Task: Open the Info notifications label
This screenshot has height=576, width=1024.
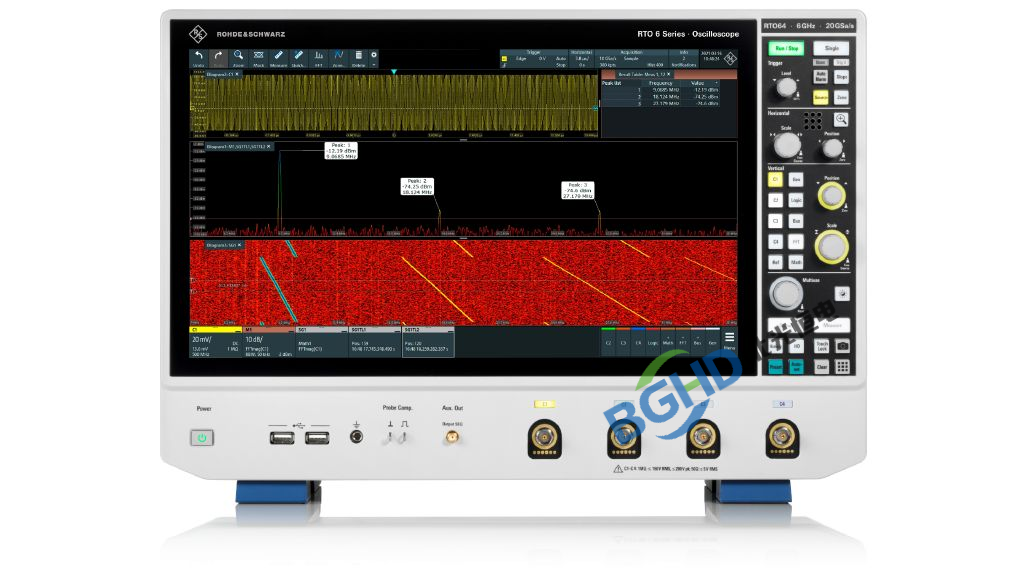Action: point(684,52)
